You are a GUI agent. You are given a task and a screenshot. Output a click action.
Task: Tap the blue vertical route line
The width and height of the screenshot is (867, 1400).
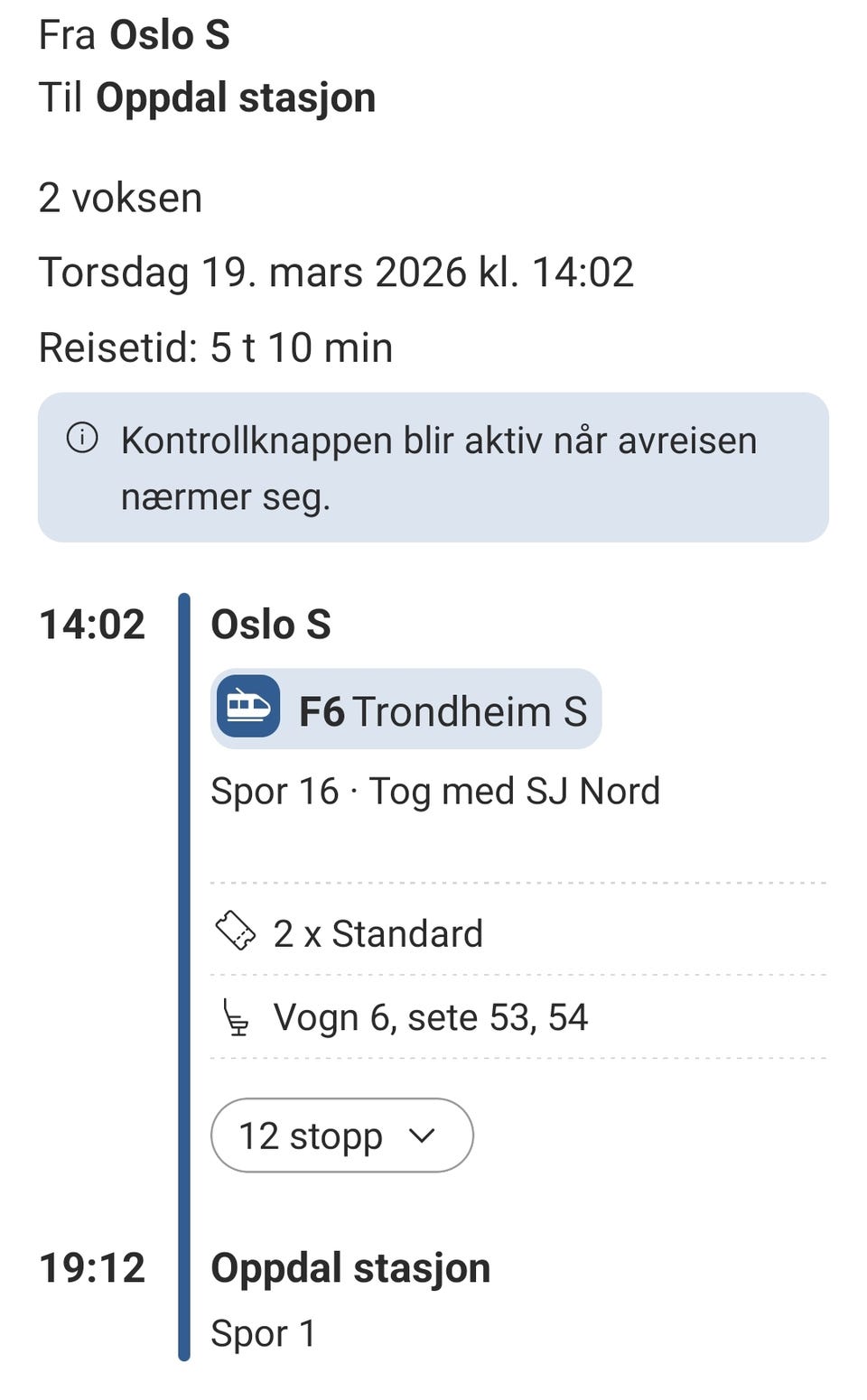[184, 975]
